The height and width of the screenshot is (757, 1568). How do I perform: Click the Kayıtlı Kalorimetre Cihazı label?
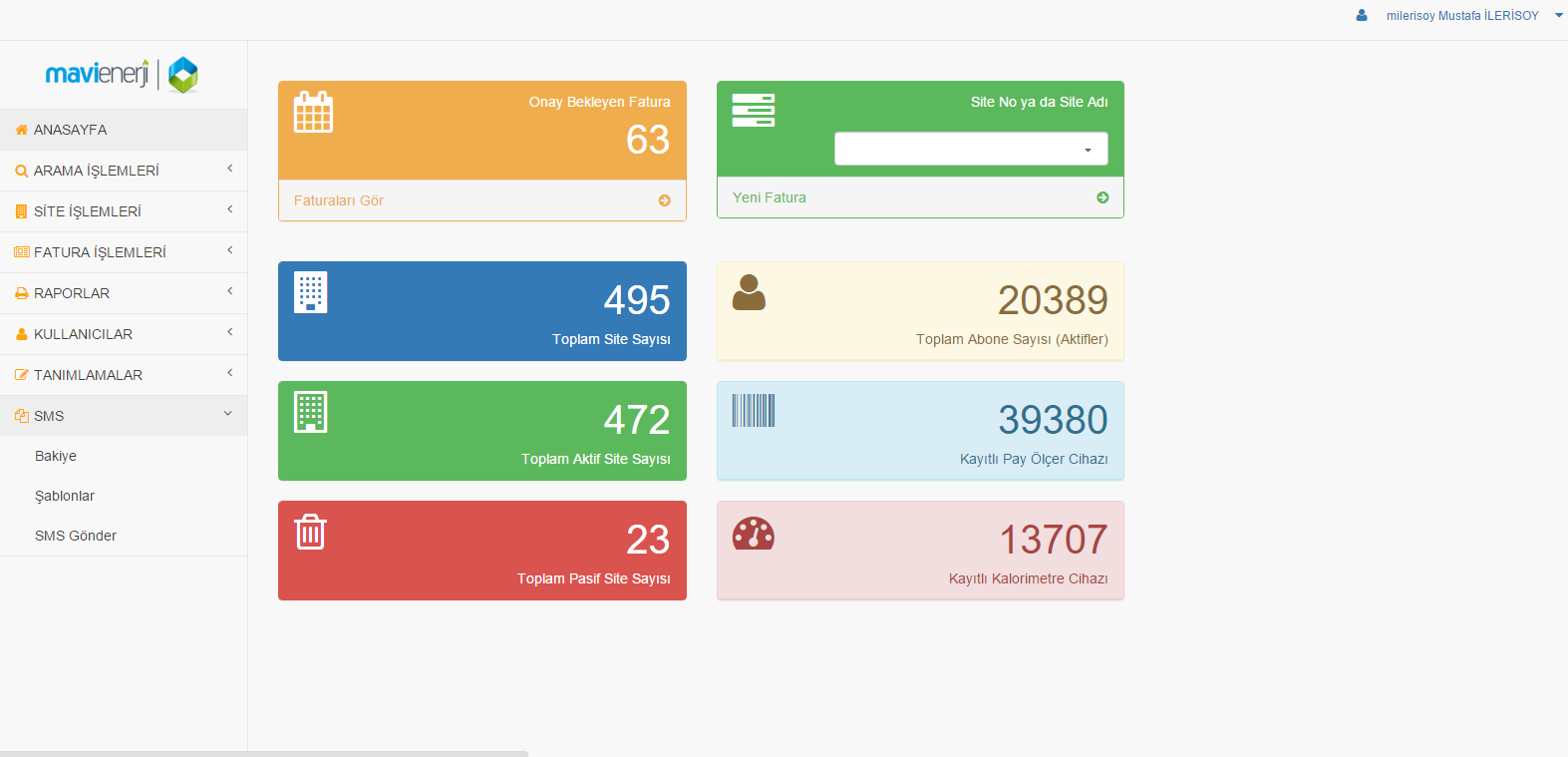pyautogui.click(x=1029, y=578)
